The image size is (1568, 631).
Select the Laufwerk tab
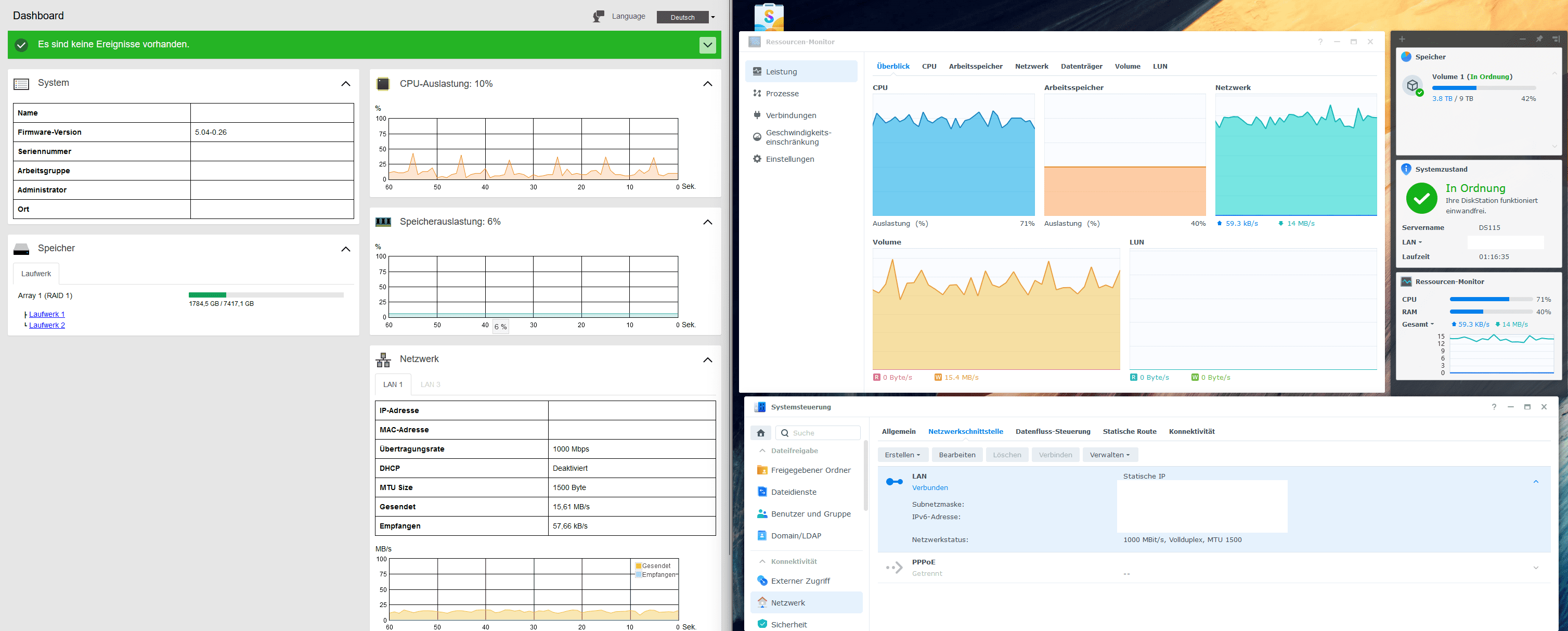[x=36, y=274]
